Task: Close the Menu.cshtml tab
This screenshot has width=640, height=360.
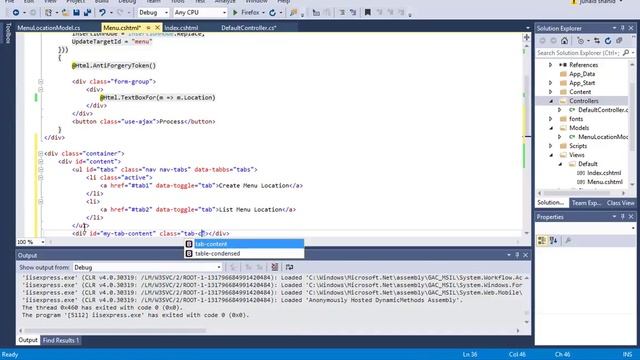Action: click(x=157, y=28)
